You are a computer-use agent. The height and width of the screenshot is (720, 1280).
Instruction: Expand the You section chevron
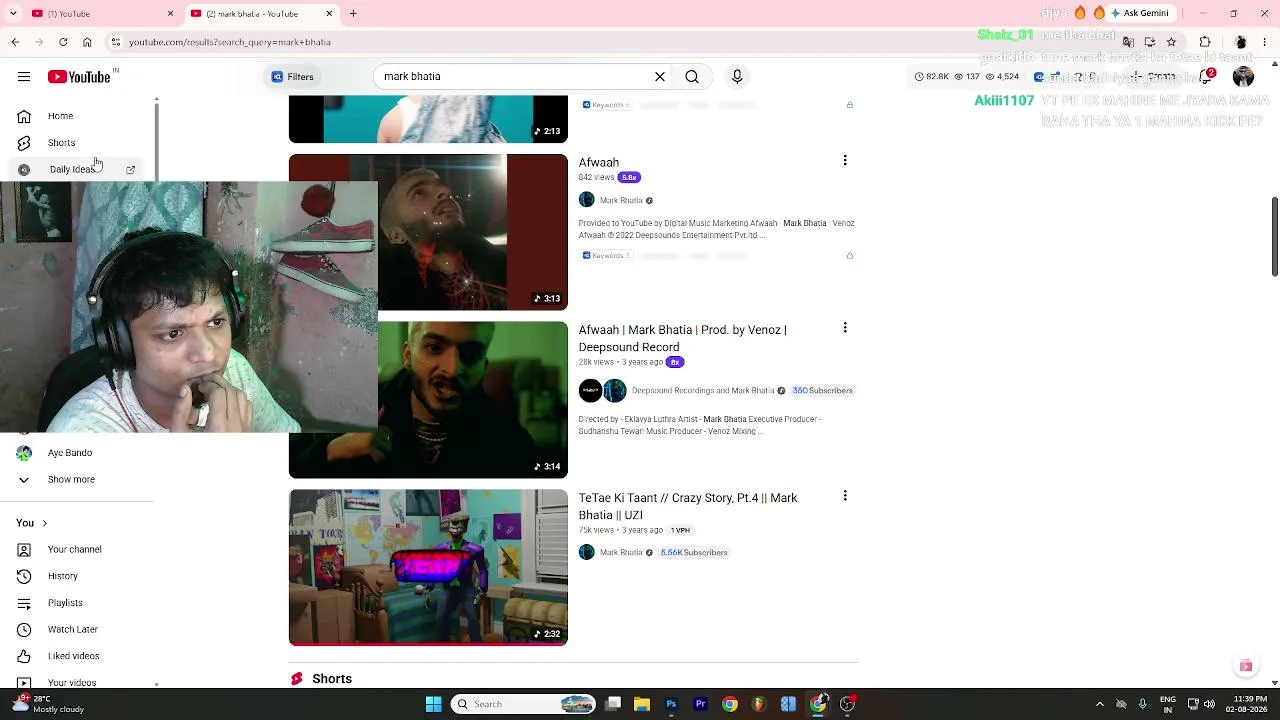[x=44, y=523]
